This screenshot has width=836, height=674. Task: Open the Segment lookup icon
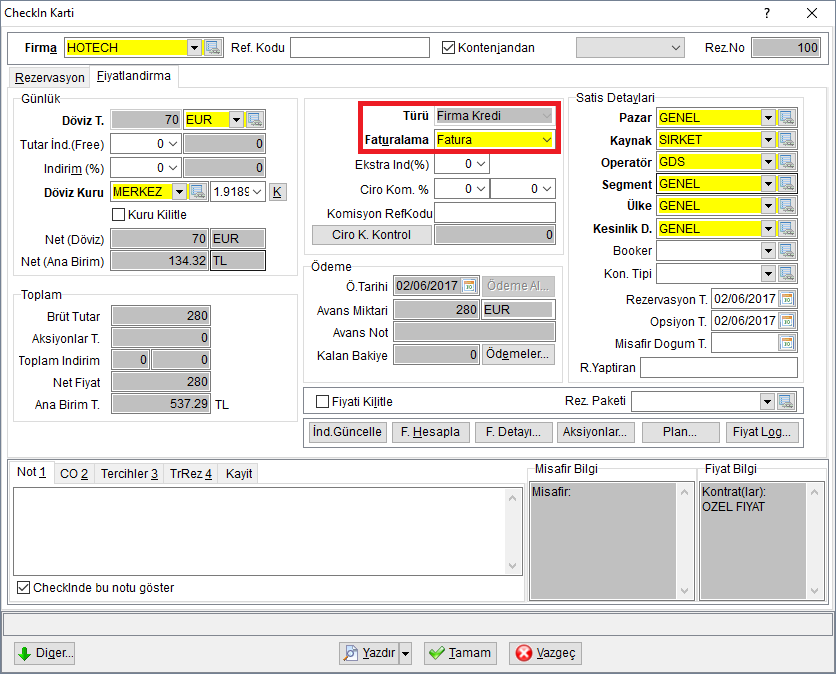[x=787, y=184]
